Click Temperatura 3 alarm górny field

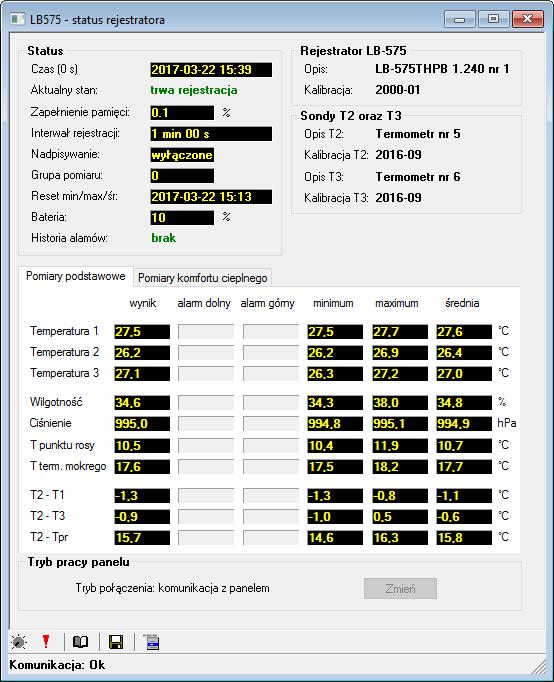[270, 374]
